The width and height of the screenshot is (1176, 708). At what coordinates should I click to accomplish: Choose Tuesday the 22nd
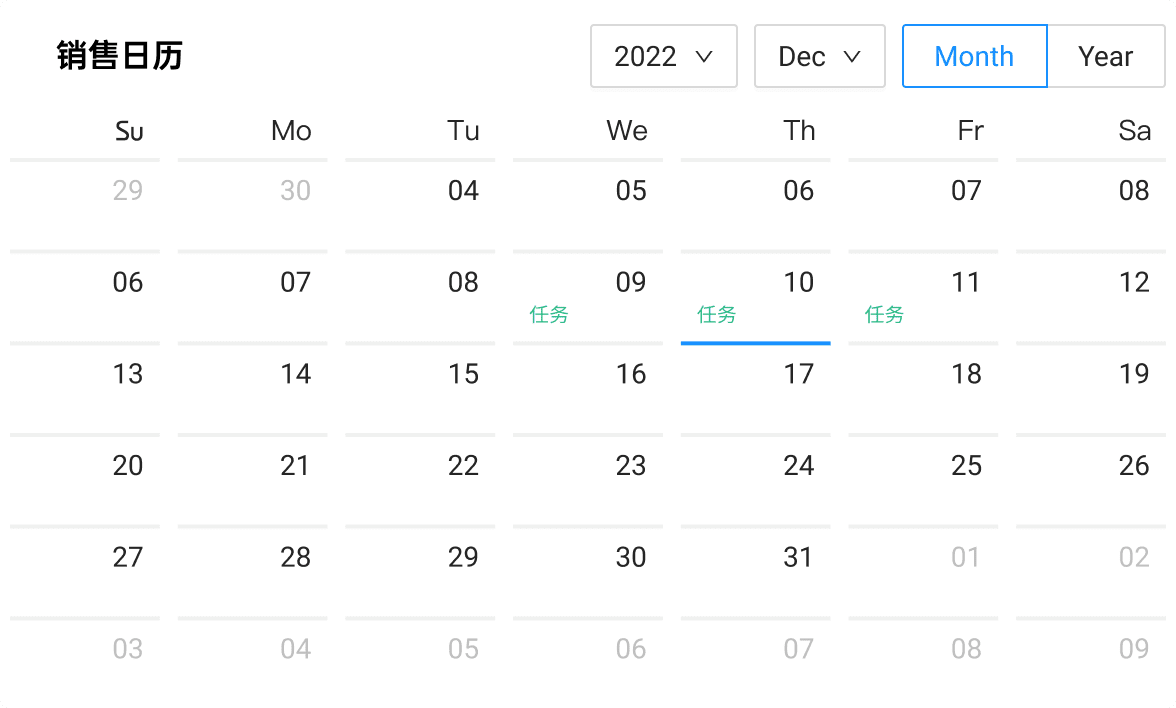click(x=463, y=466)
